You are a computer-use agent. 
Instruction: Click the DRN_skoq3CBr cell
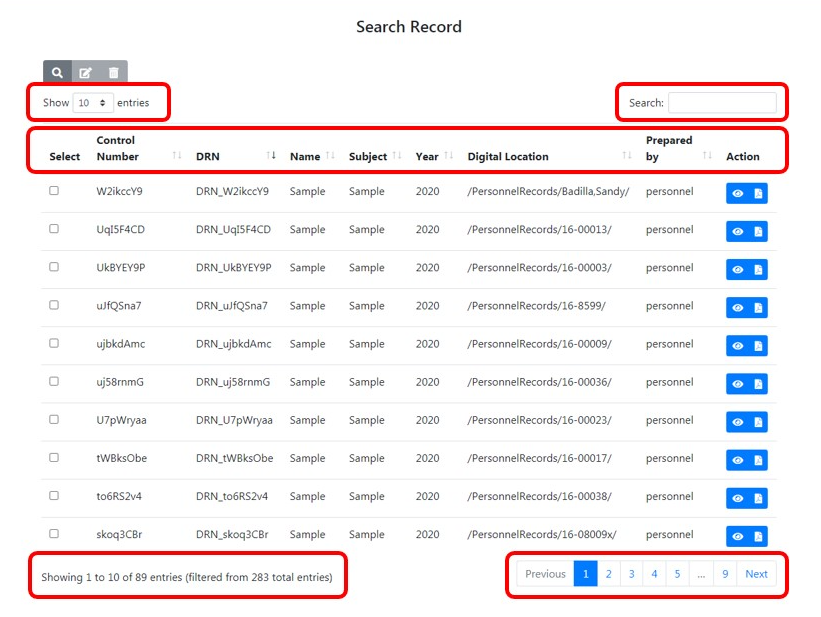click(232, 534)
